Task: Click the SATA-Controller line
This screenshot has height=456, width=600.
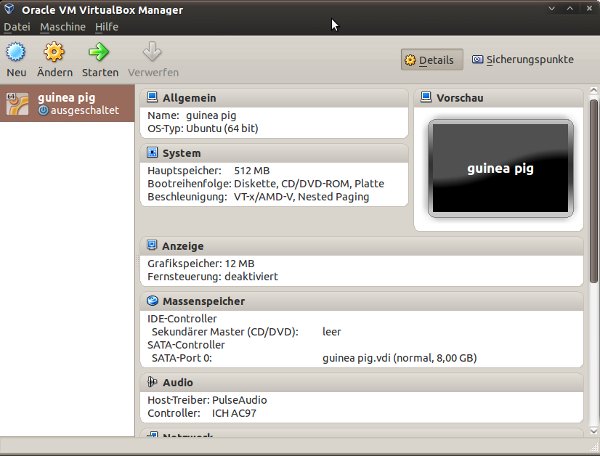Action: (186, 345)
